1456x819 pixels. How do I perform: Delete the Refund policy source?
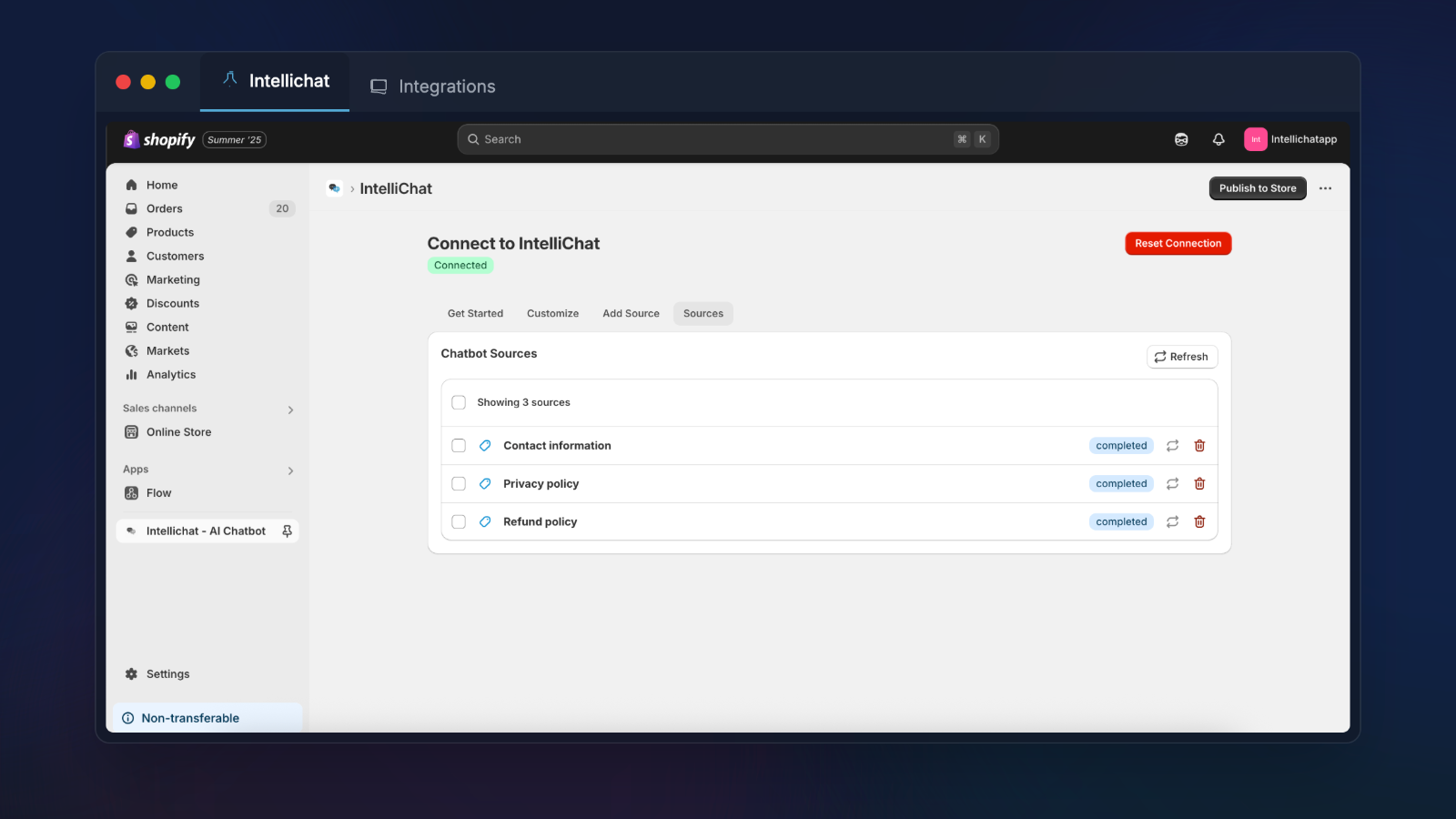[x=1199, y=522]
